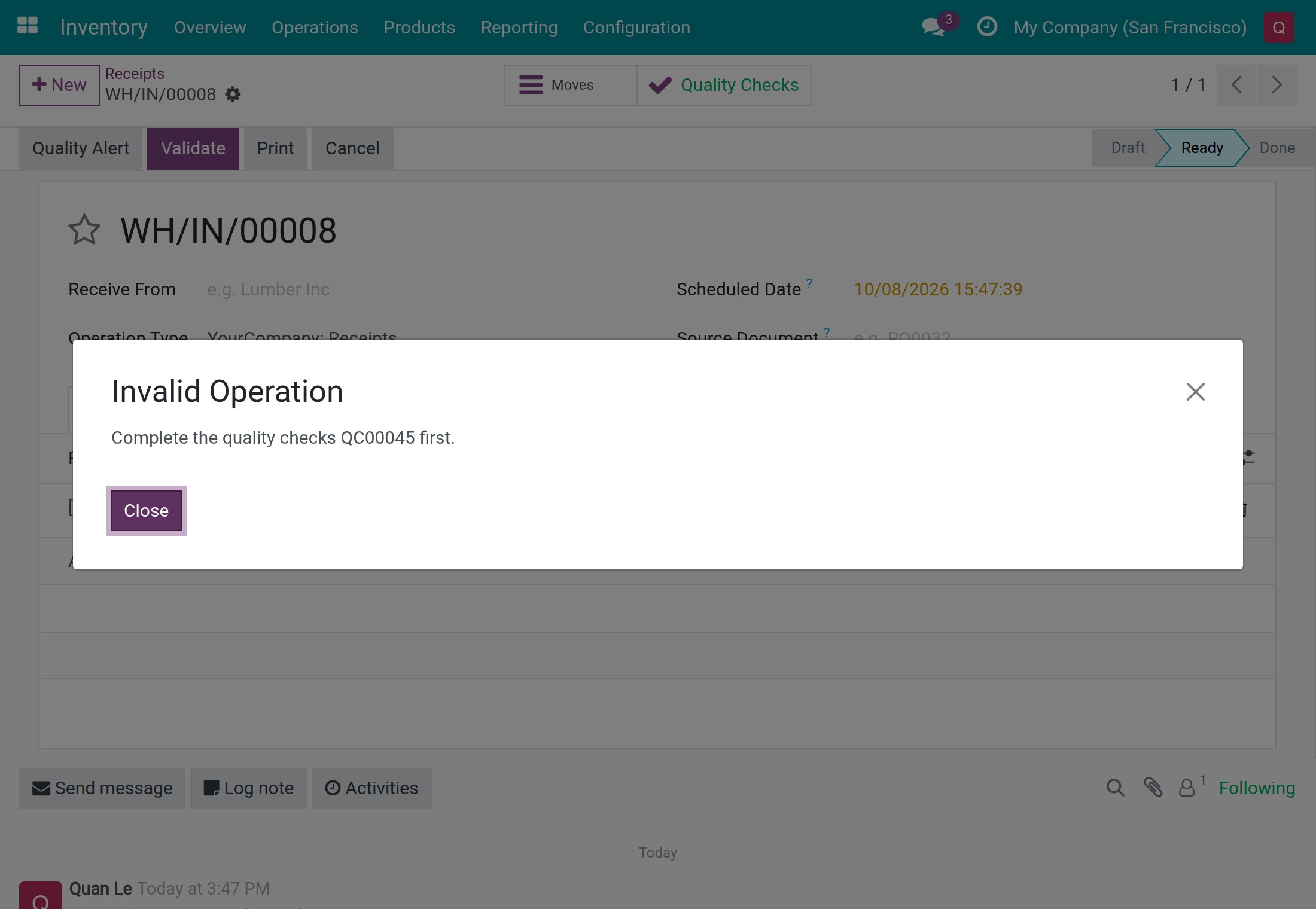Open the gear actions menu beside WH/IN/00008
Viewport: 1316px width, 909px height.
point(233,94)
